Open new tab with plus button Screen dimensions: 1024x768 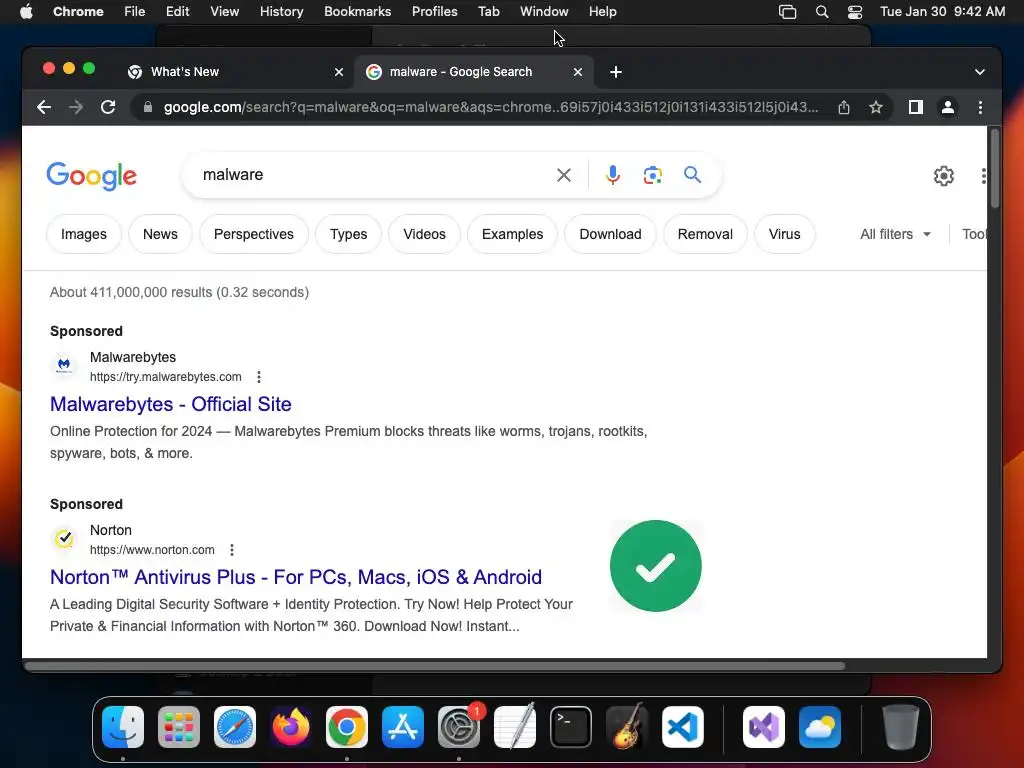(x=616, y=72)
